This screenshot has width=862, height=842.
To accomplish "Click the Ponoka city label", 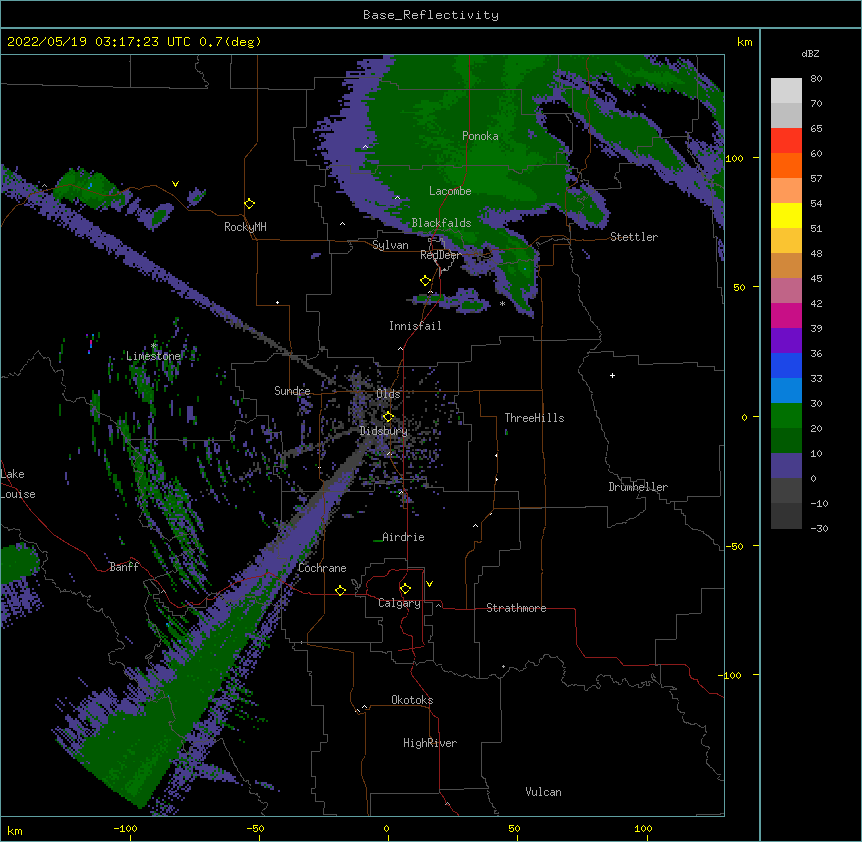I will pyautogui.click(x=480, y=136).
